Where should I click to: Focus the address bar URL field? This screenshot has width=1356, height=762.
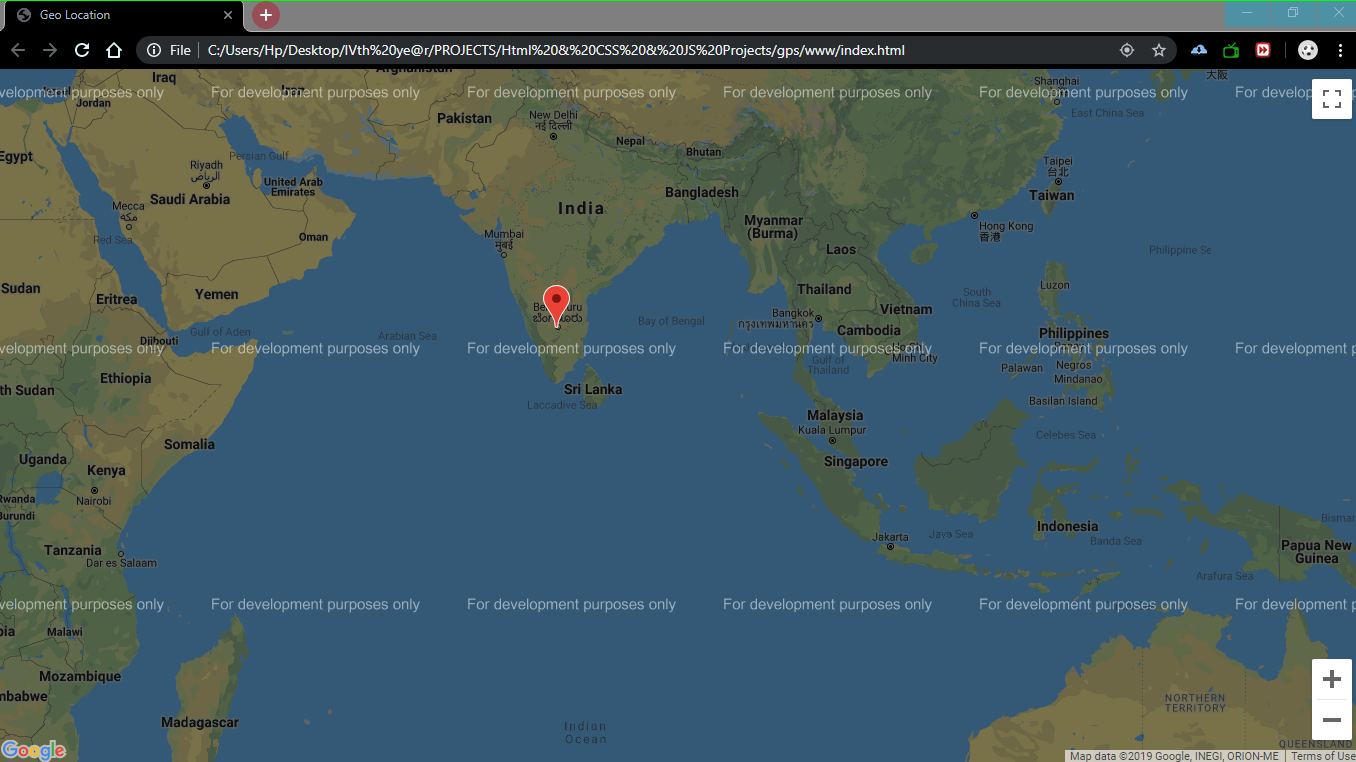pos(600,50)
